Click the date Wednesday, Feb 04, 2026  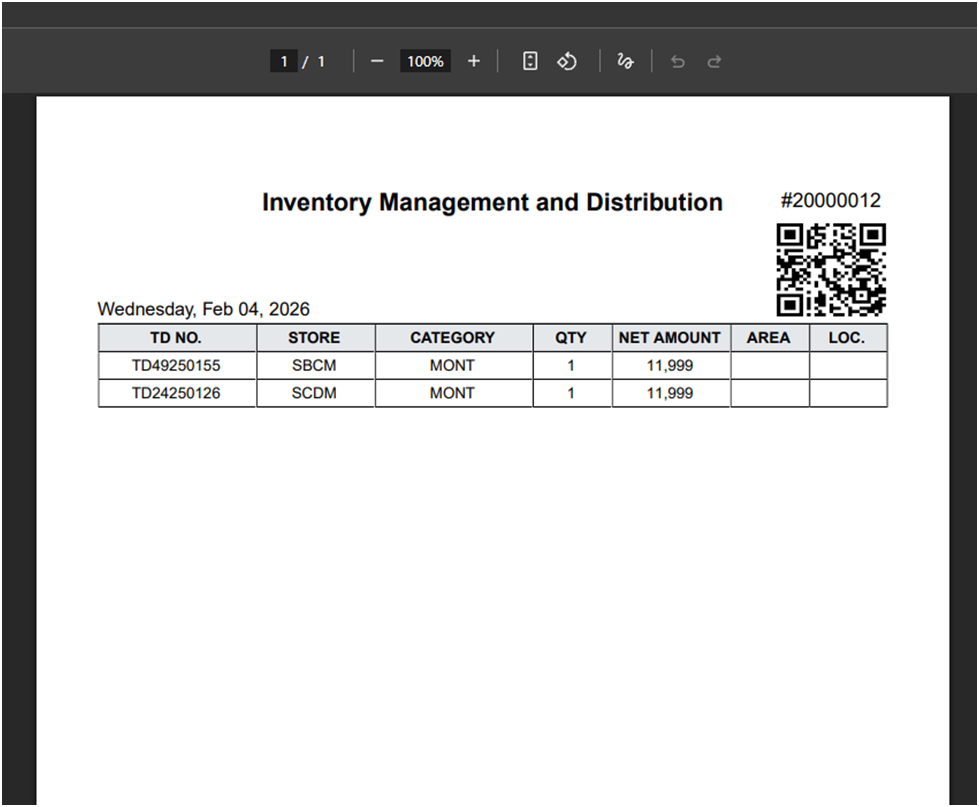click(x=203, y=310)
